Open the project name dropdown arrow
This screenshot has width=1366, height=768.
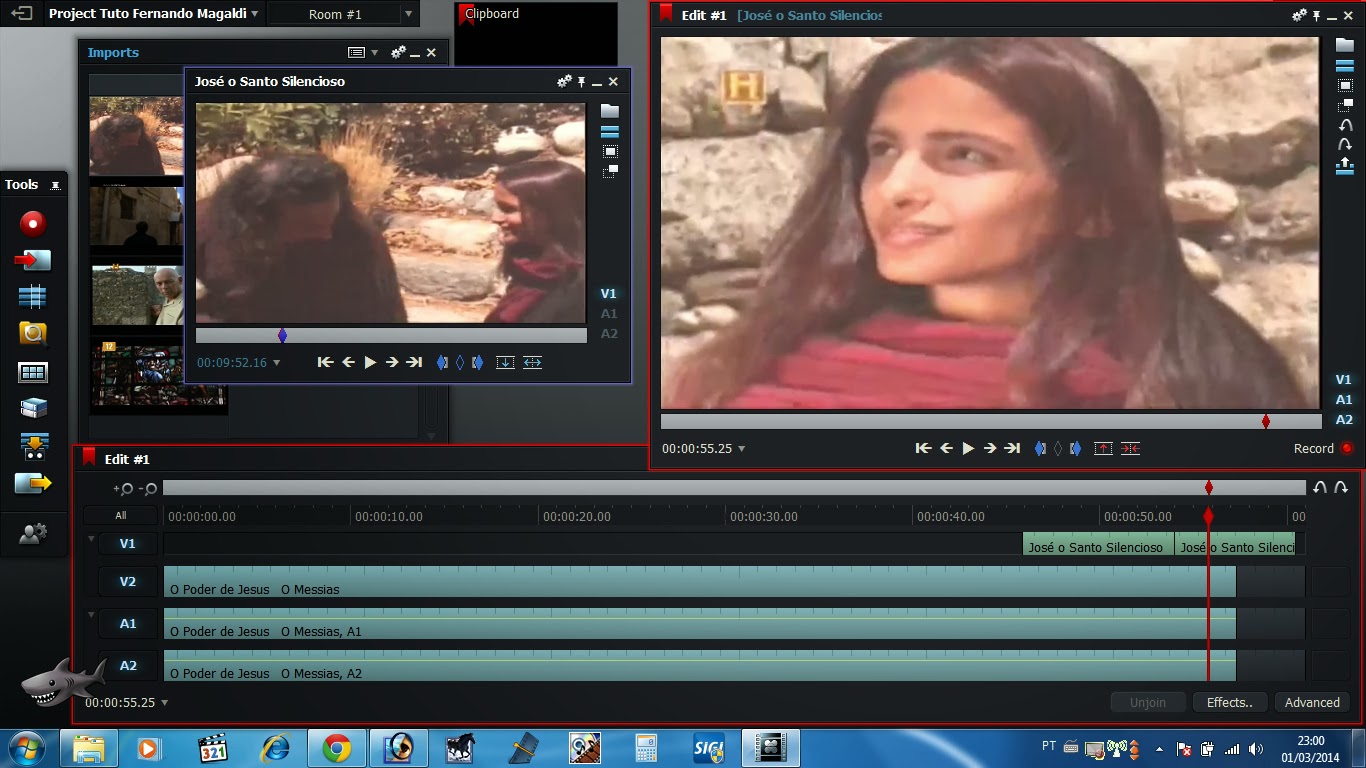point(255,14)
